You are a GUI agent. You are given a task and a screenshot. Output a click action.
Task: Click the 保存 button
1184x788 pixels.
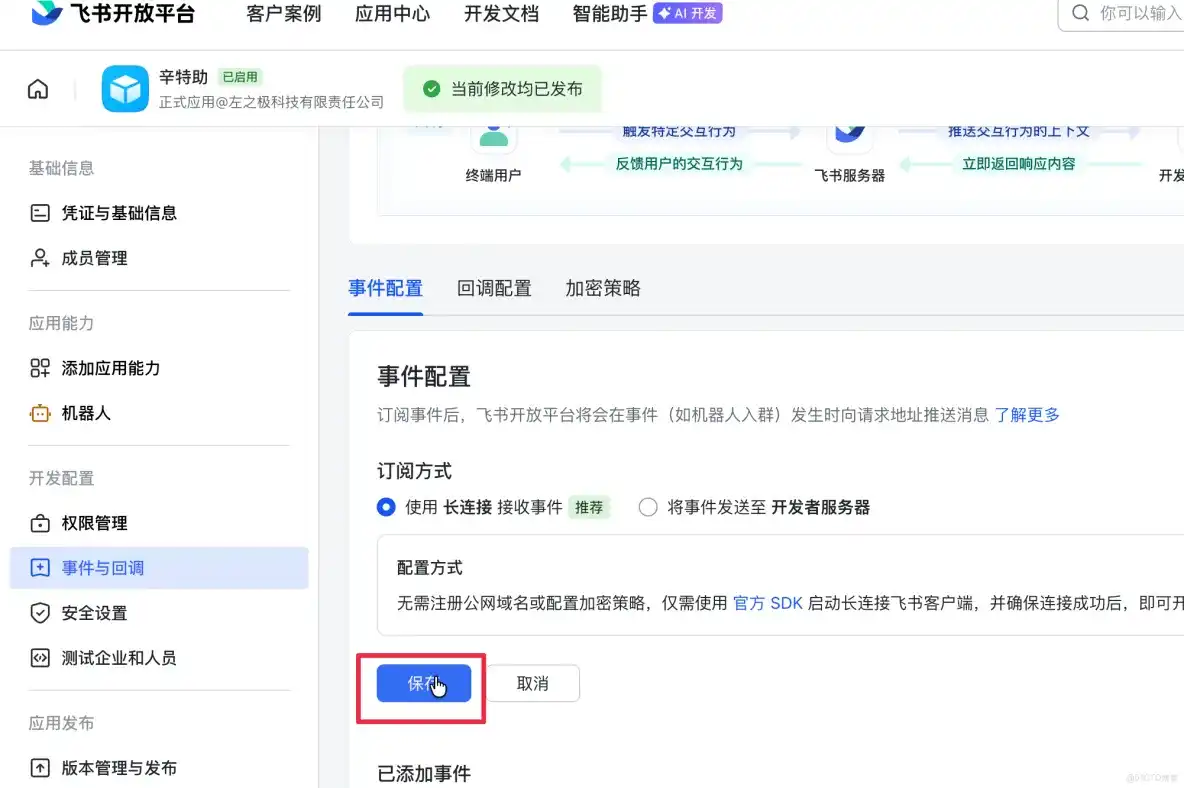tap(421, 683)
